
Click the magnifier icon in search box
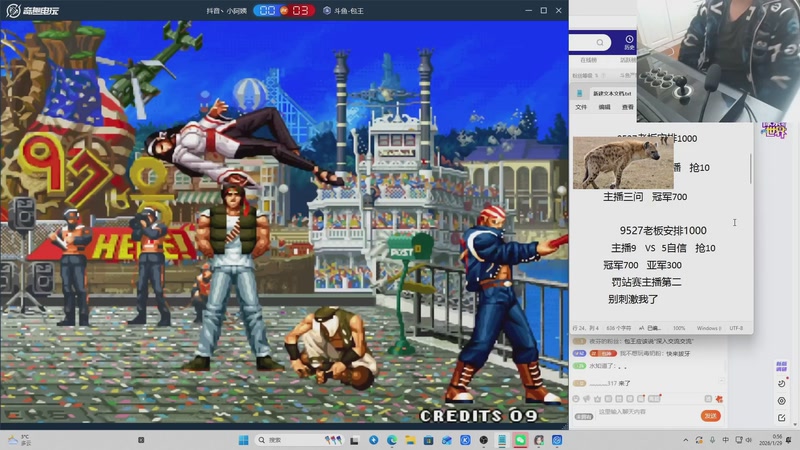click(600, 42)
